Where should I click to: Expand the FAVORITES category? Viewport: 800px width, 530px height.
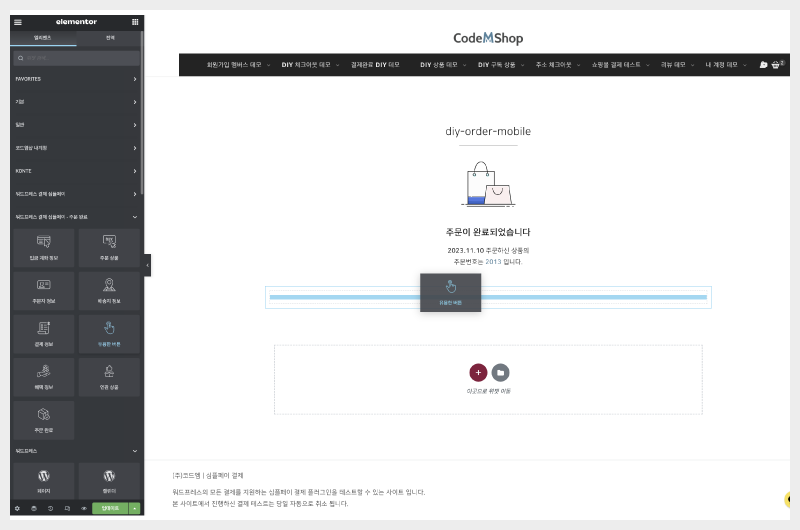pyautogui.click(x=76, y=78)
